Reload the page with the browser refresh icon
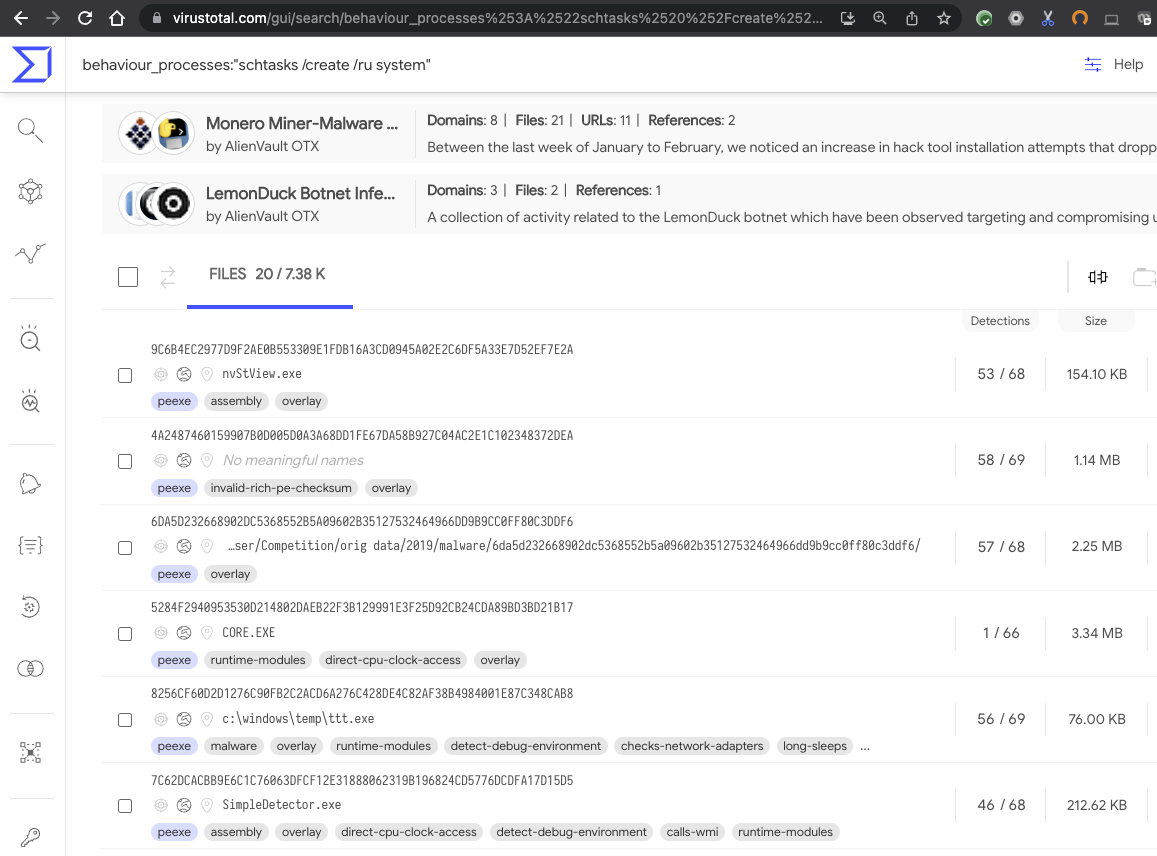 point(85,18)
